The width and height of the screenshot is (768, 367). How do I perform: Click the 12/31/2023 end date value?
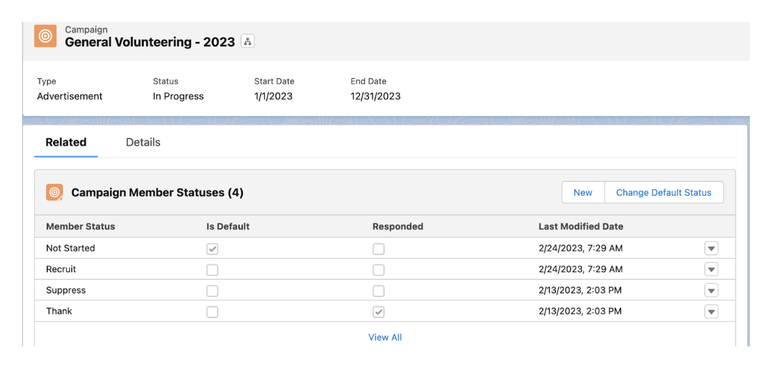click(375, 97)
